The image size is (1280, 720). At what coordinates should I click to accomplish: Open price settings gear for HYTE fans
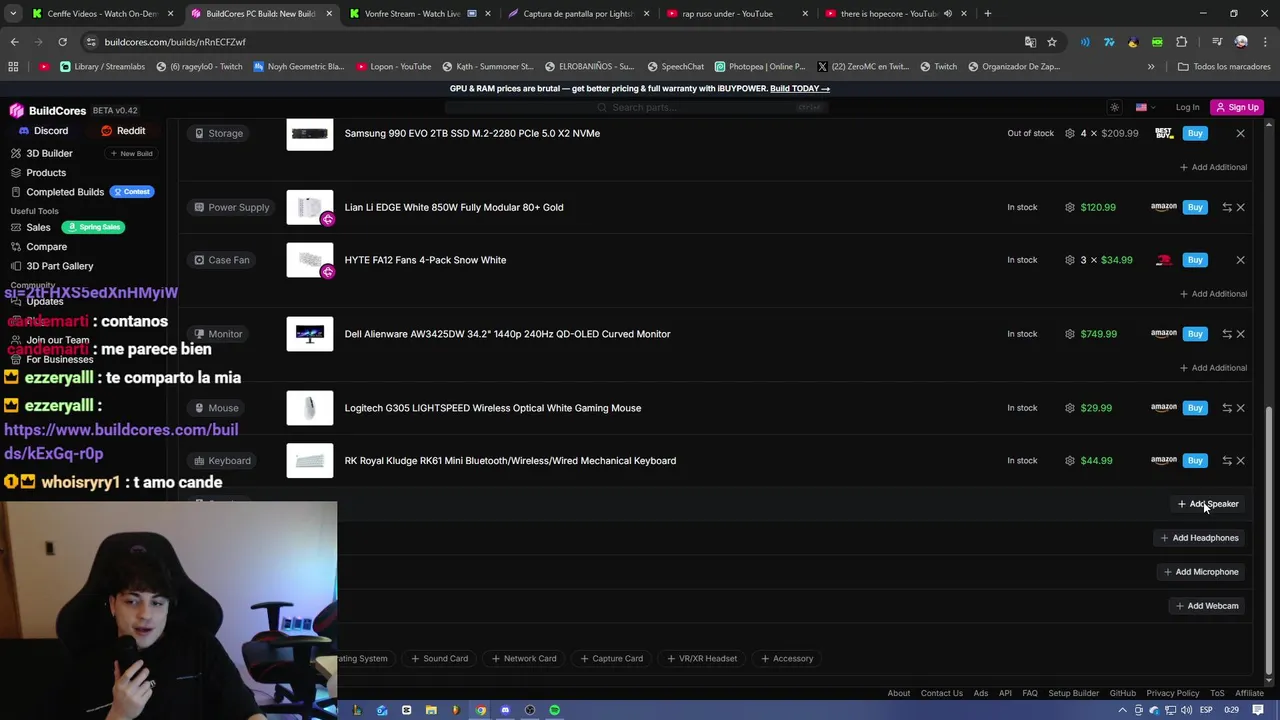[x=1070, y=260]
